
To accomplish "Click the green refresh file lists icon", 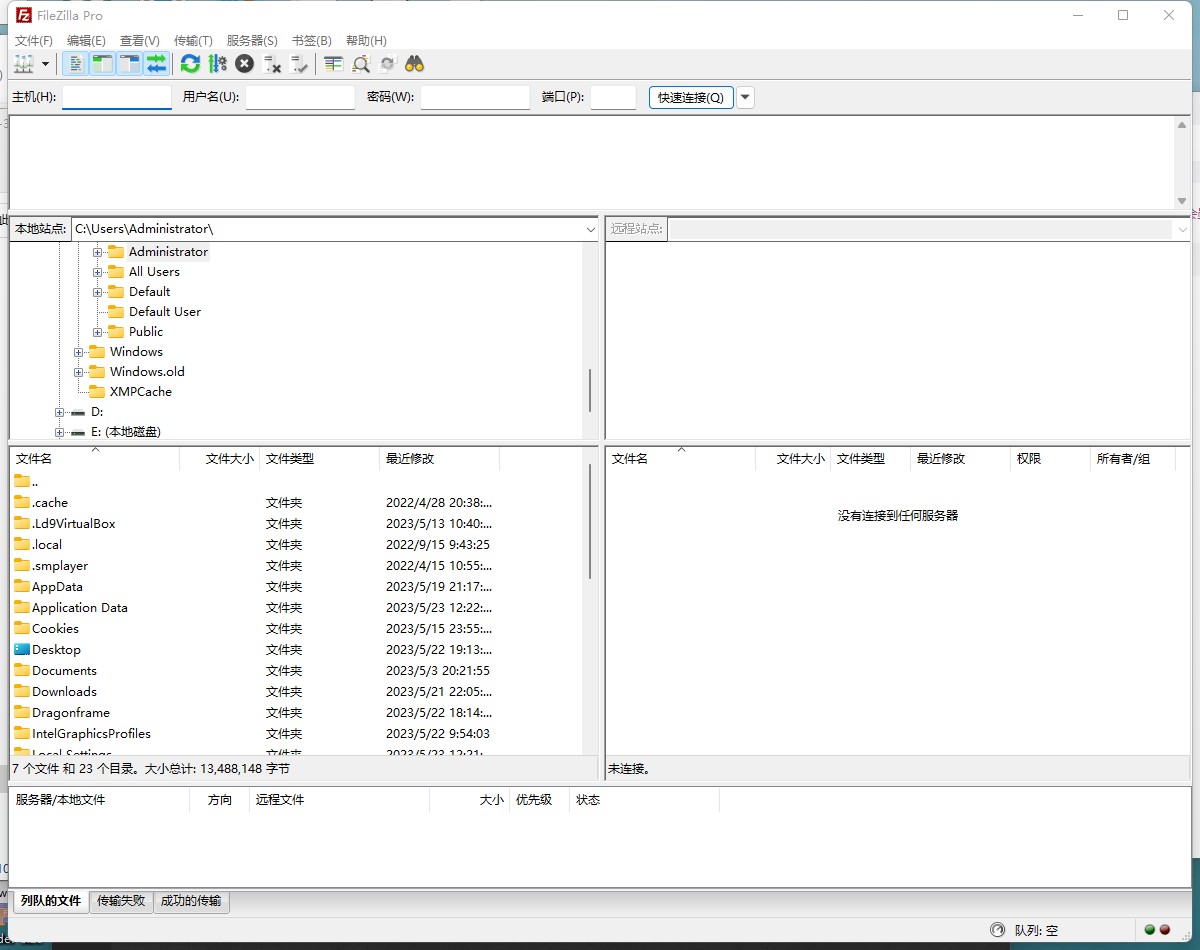I will pos(190,64).
